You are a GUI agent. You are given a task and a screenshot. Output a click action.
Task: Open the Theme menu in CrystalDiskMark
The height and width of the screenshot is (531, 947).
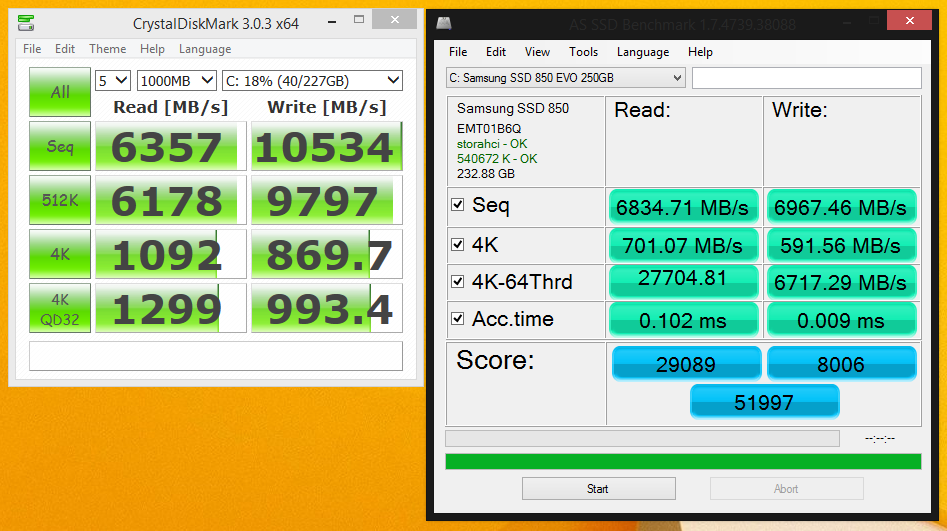pos(107,49)
